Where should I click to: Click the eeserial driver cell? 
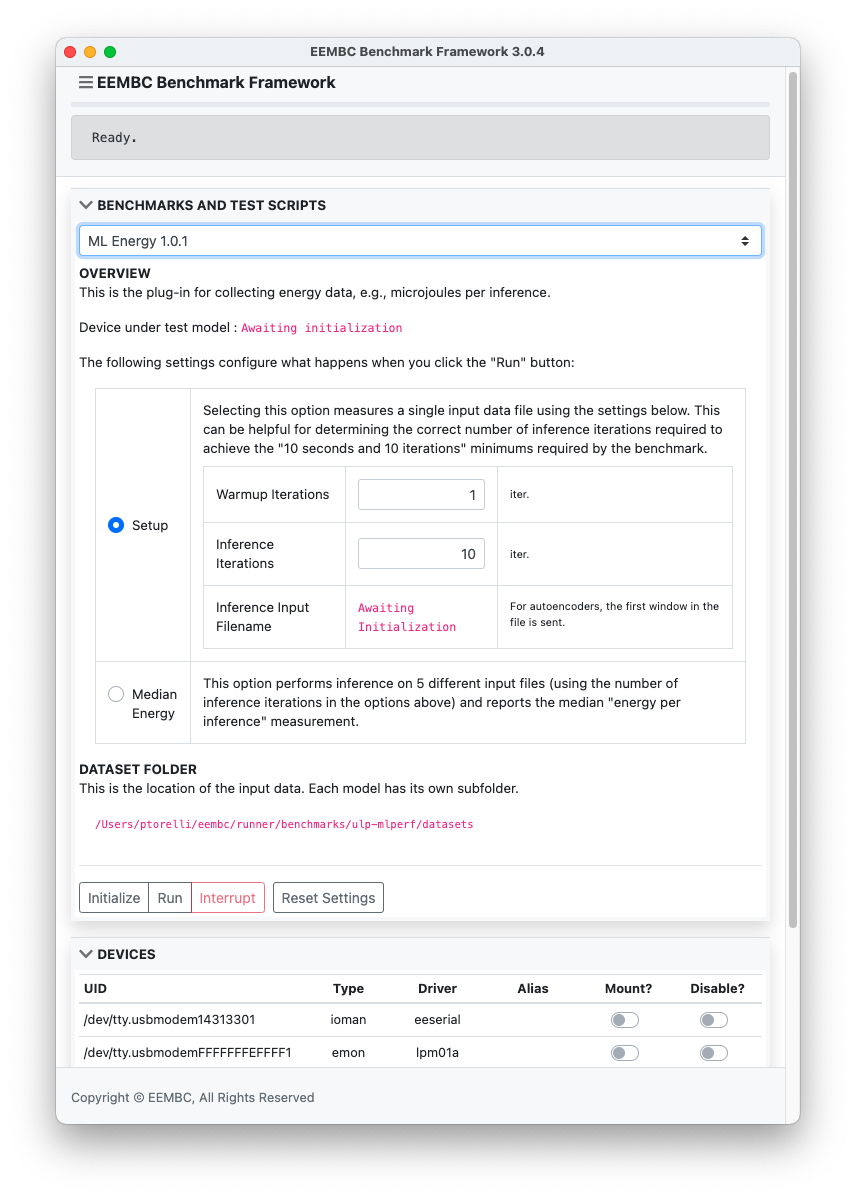(x=437, y=1020)
